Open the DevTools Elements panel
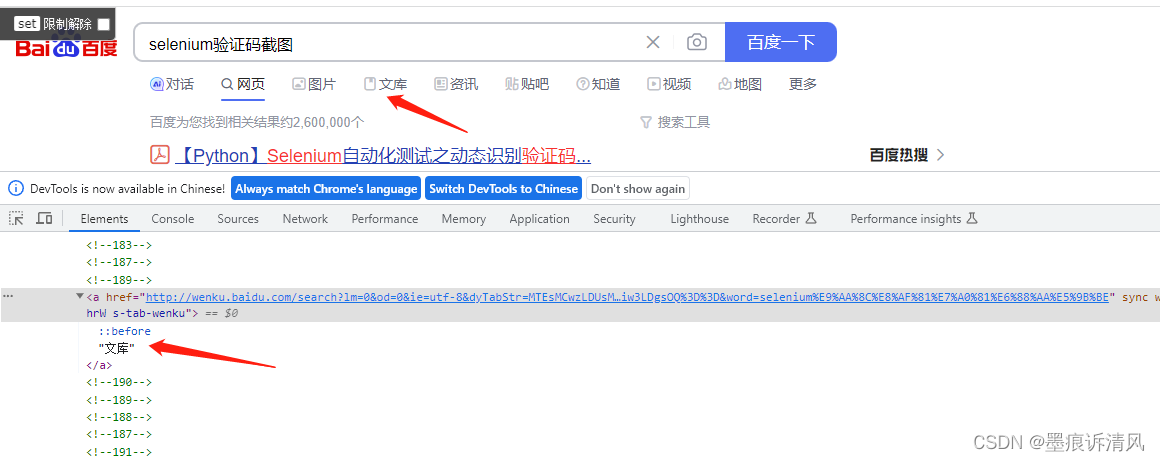This screenshot has width=1160, height=461. point(104,219)
